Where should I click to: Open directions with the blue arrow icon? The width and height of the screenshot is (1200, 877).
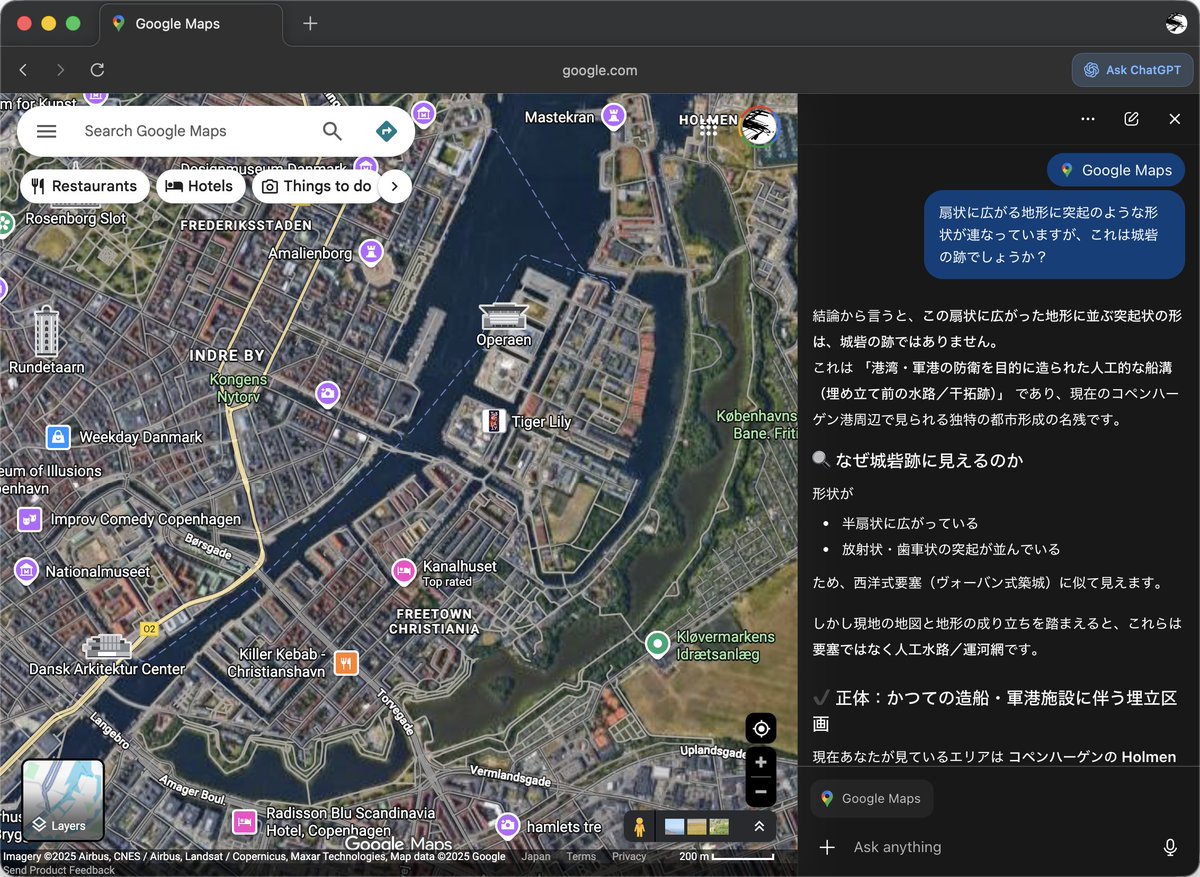click(386, 131)
